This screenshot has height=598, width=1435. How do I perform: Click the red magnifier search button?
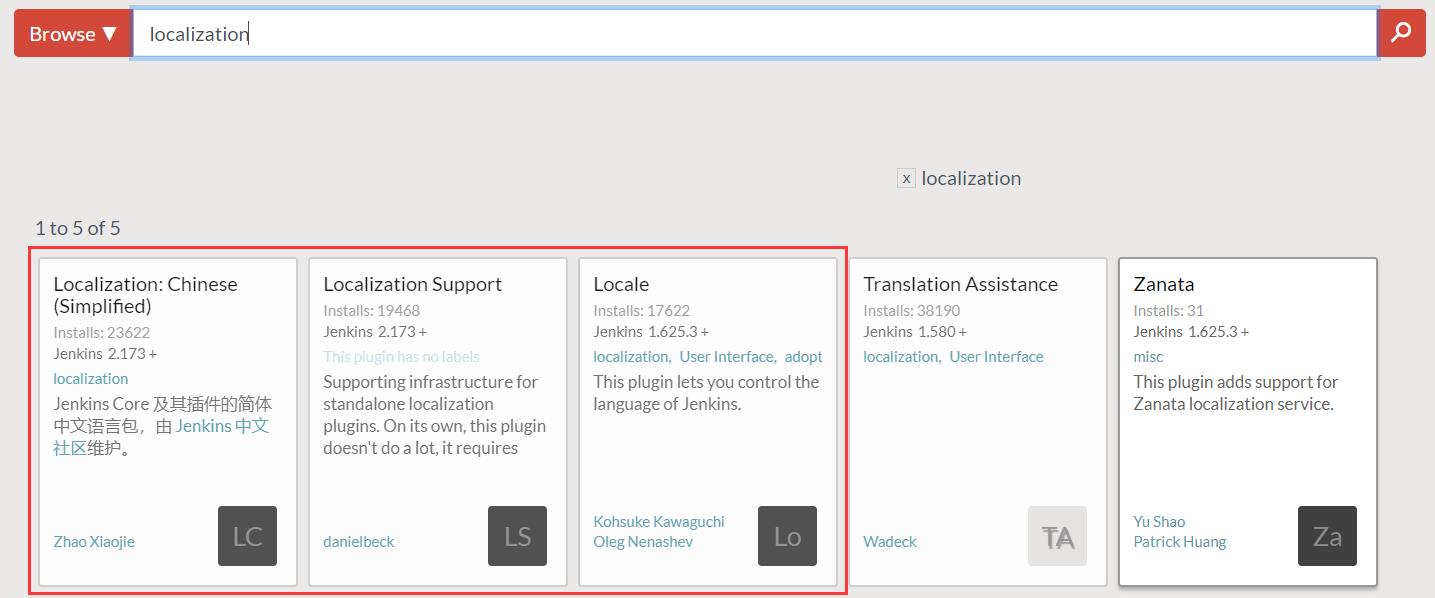pyautogui.click(x=1402, y=34)
